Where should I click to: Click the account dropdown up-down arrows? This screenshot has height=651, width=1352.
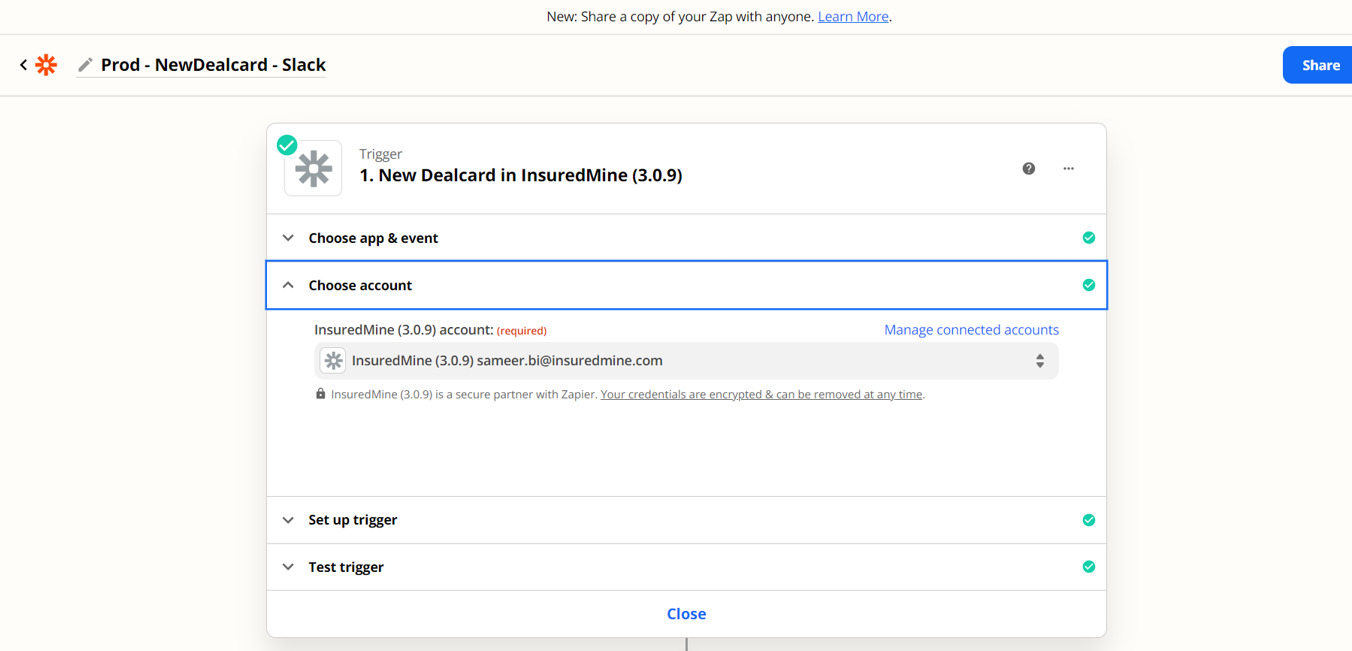(1040, 361)
